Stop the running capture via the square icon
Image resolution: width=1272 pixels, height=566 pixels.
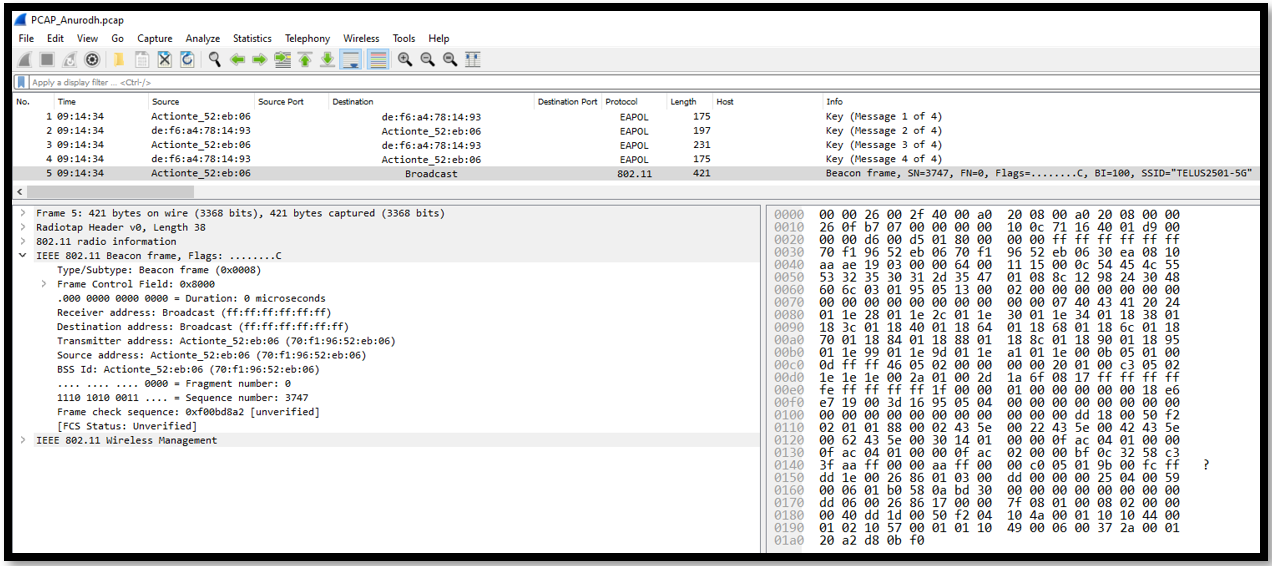coord(47,60)
